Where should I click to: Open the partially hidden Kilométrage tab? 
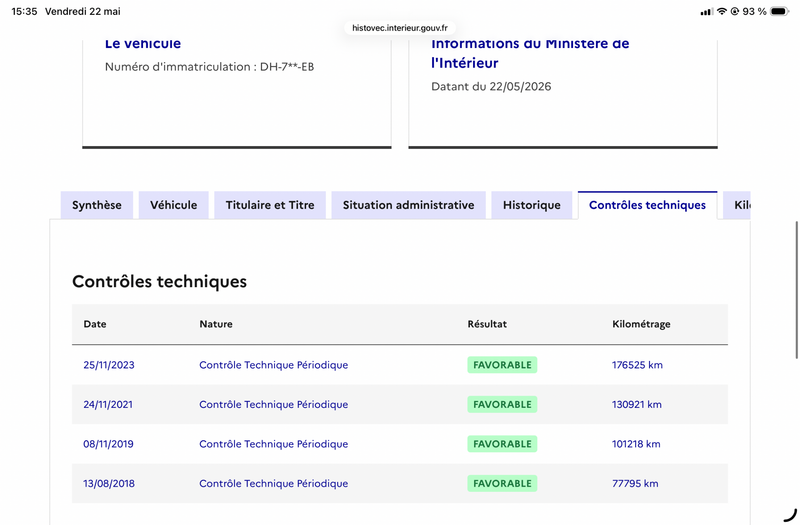click(x=737, y=205)
